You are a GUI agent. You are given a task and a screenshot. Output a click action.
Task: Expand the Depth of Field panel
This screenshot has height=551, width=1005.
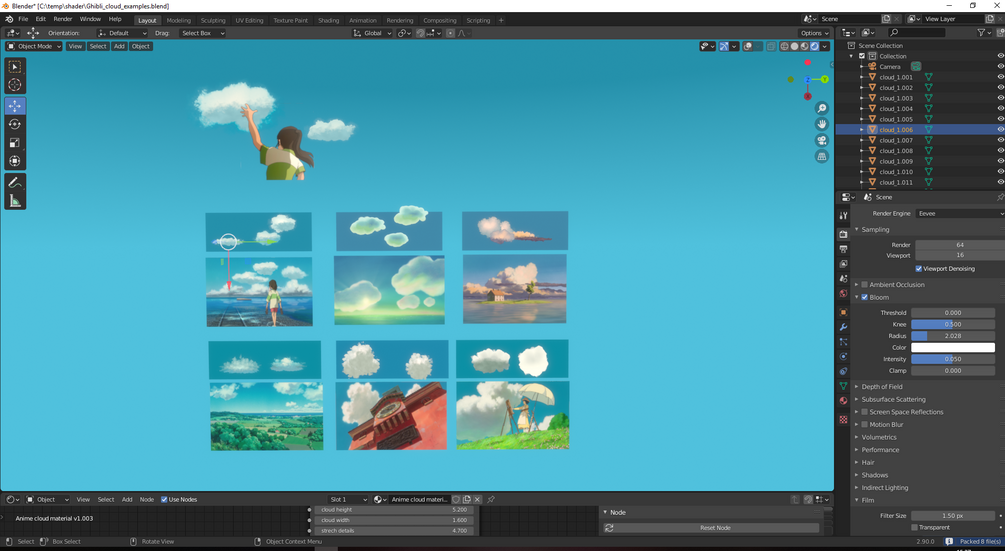coord(881,386)
